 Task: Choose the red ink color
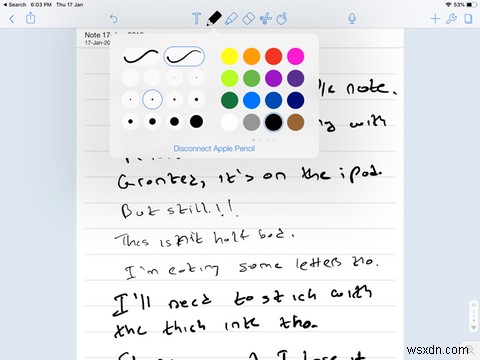(273, 56)
